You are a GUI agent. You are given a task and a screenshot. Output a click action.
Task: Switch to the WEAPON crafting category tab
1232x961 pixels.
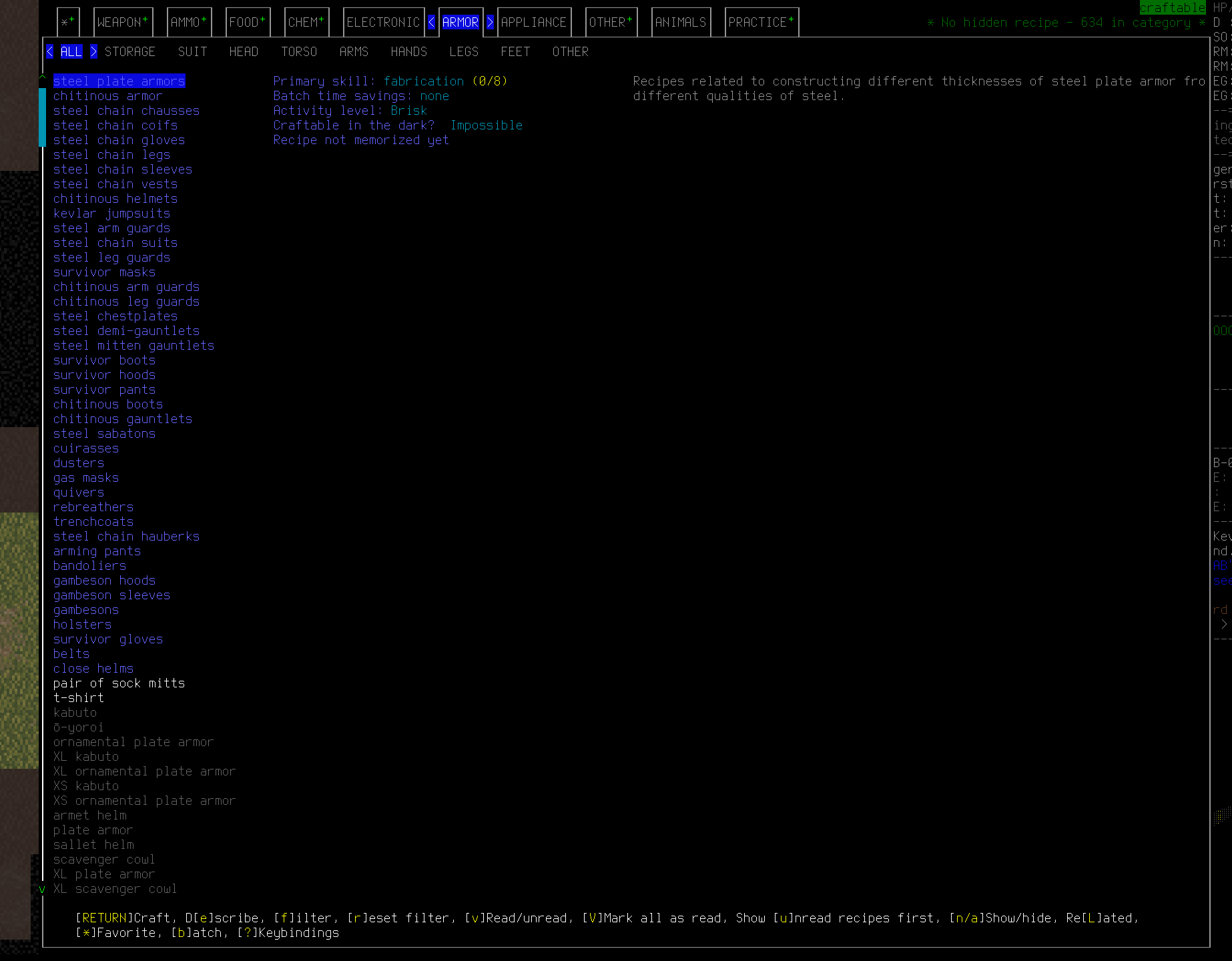coord(123,21)
